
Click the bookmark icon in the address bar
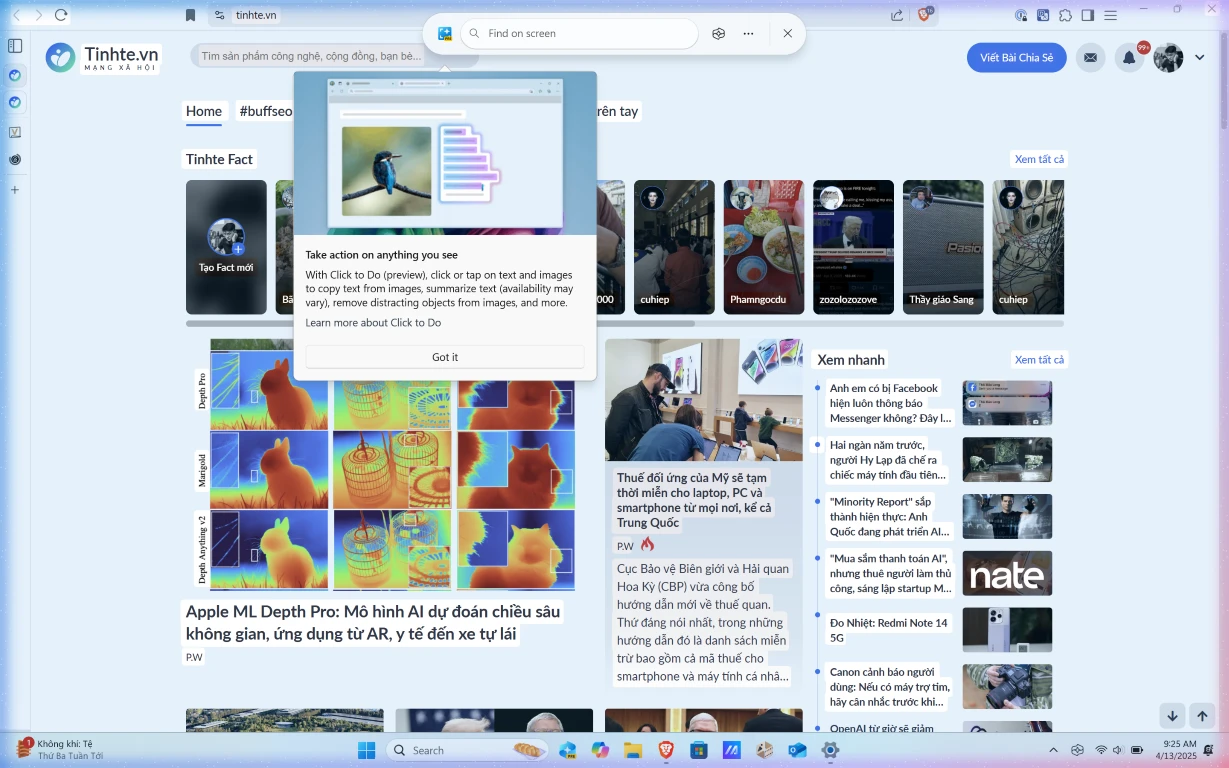pos(191,15)
